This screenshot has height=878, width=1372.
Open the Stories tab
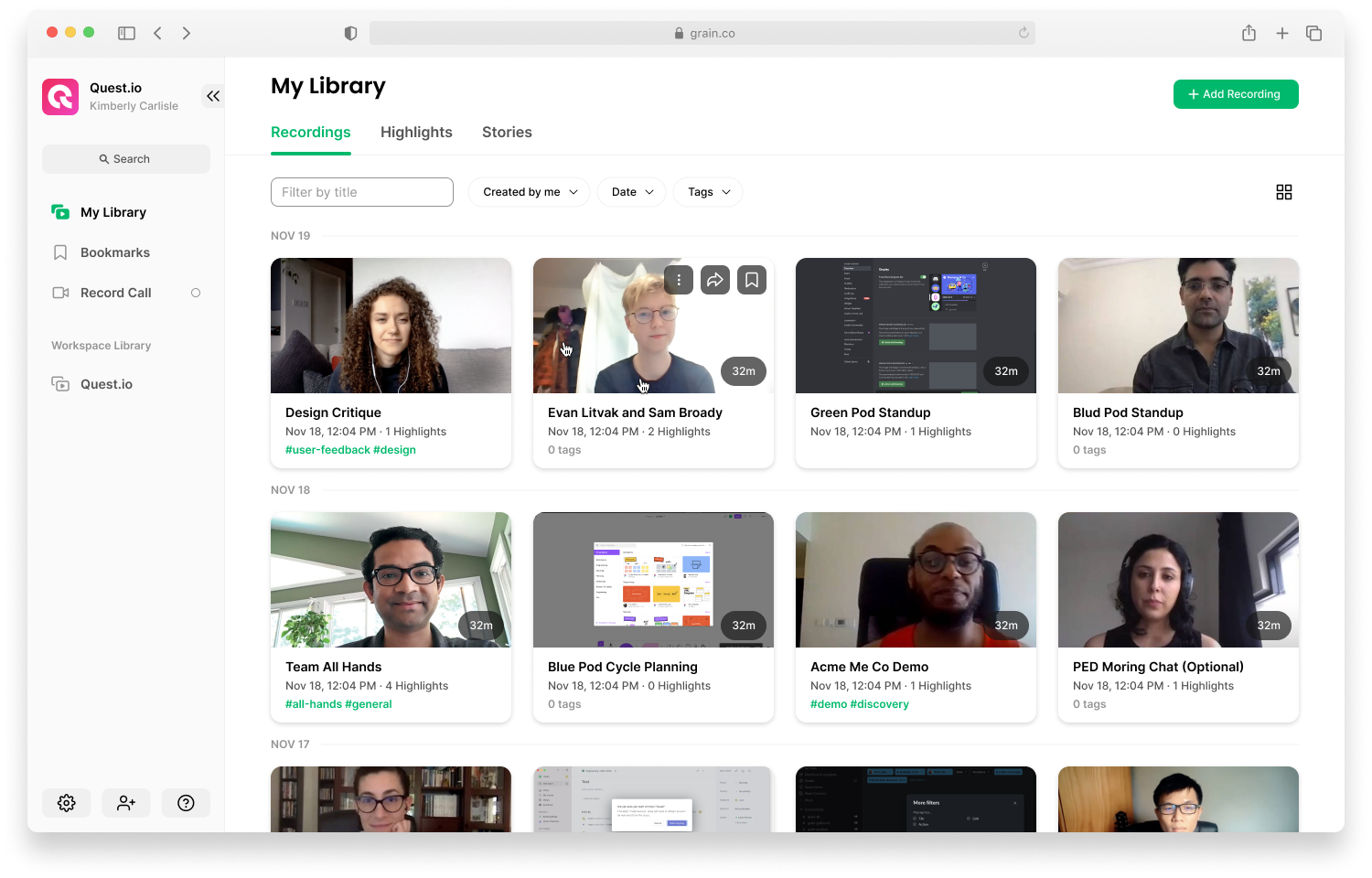(x=507, y=133)
